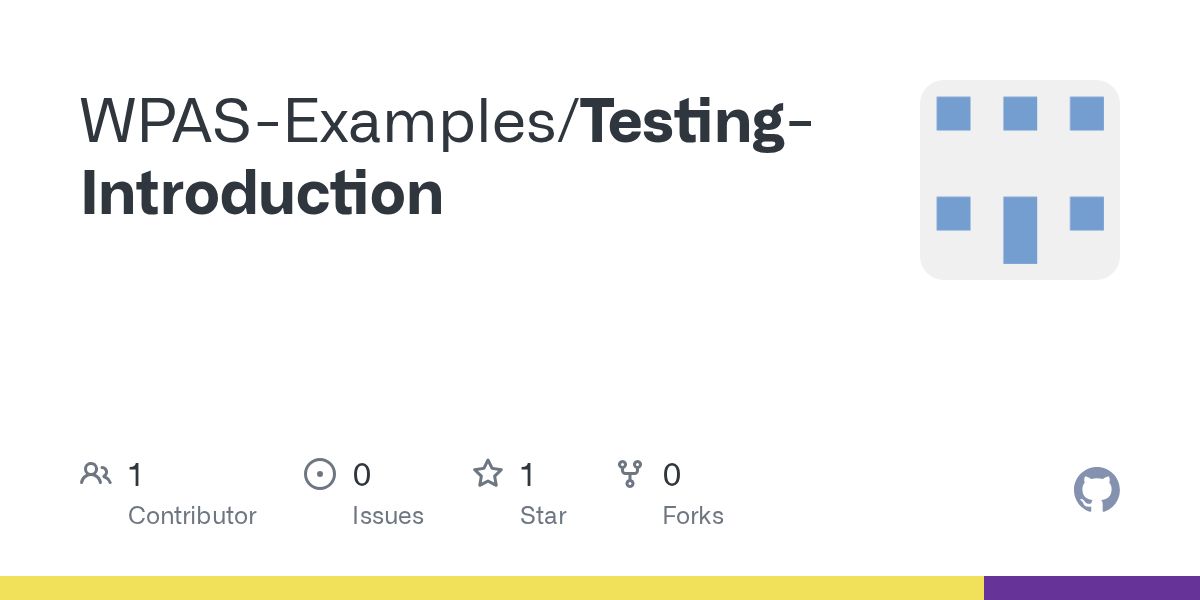Select the Contributor label
This screenshot has width=1200, height=600.
pyautogui.click(x=192, y=516)
